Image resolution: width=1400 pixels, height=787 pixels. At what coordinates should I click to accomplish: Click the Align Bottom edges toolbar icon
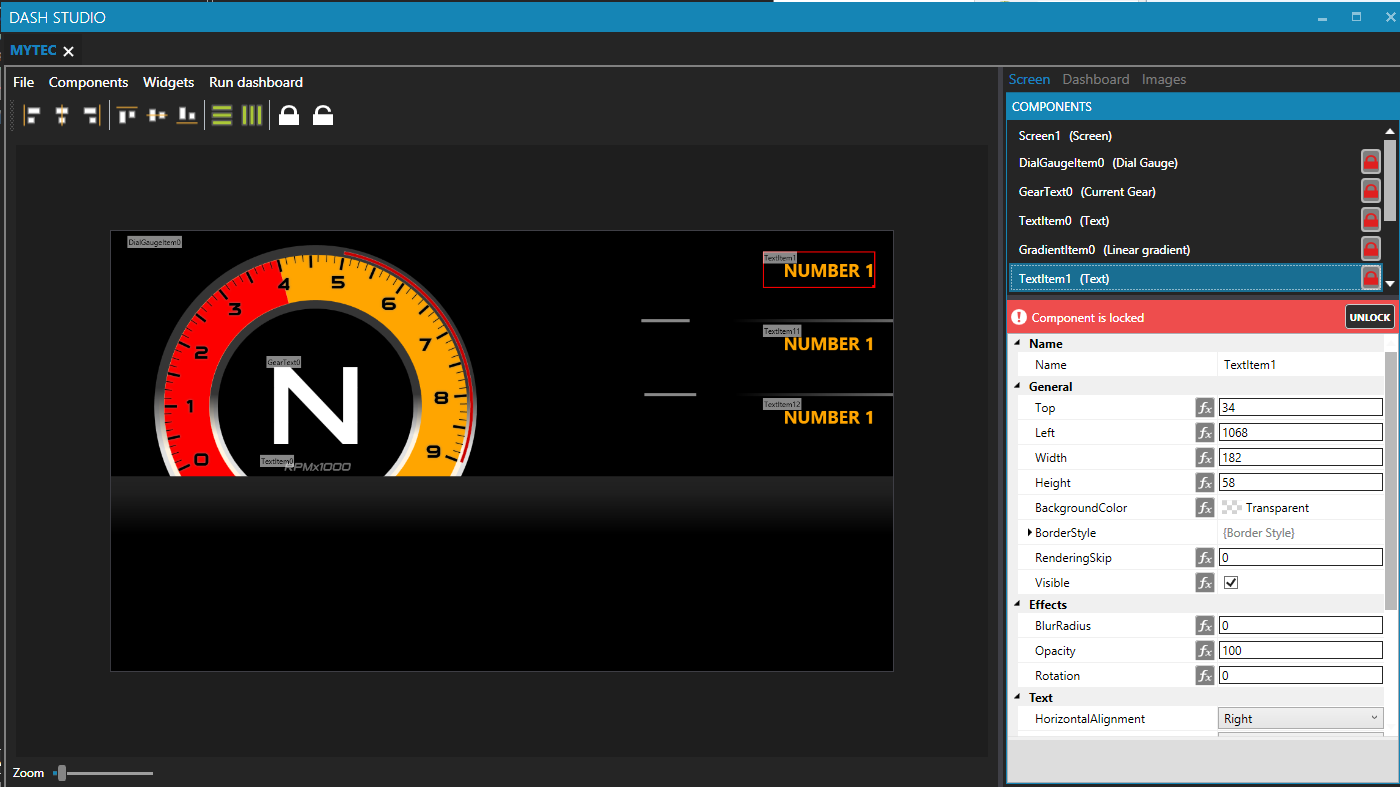[187, 115]
